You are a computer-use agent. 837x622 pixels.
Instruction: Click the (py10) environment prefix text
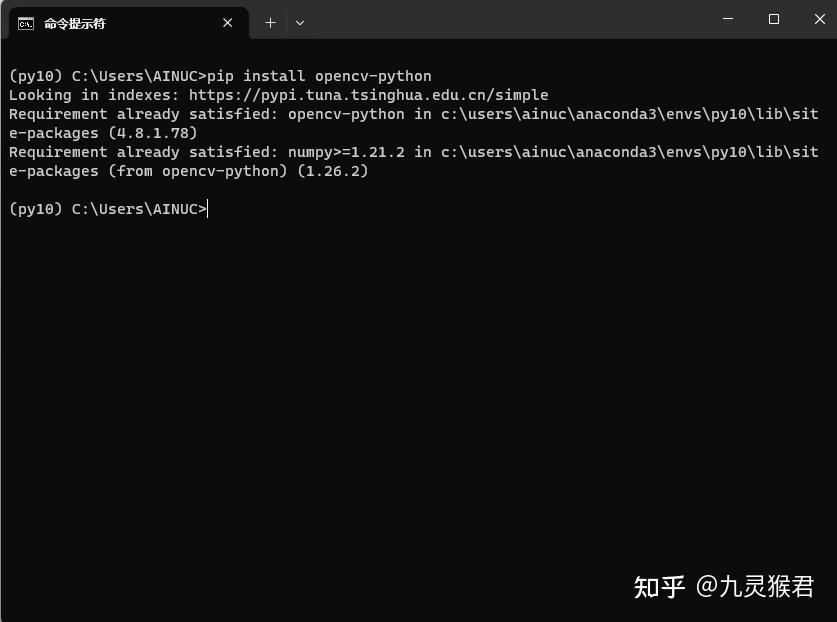pos(33,76)
